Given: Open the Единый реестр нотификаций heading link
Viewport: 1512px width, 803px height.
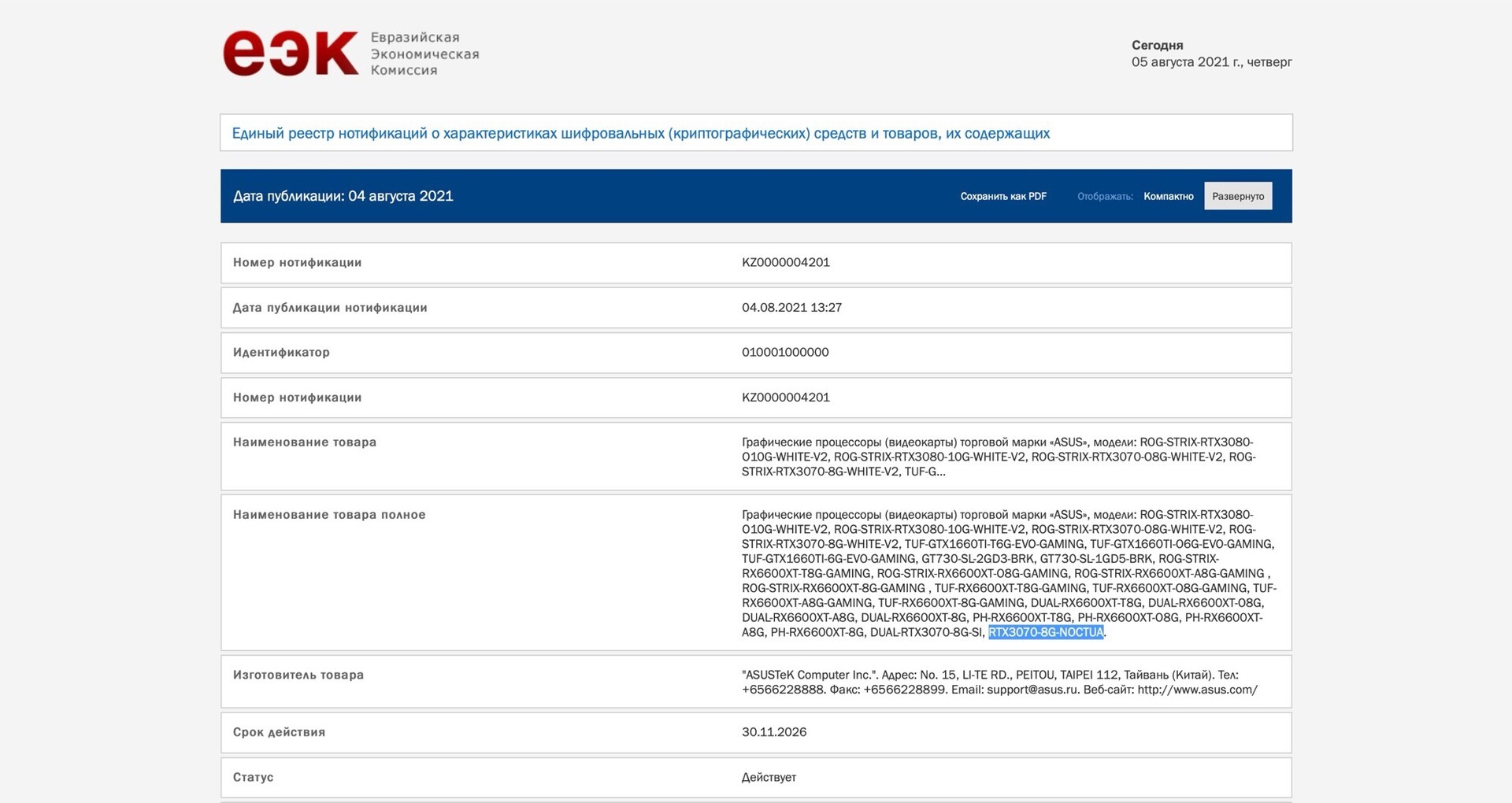Looking at the screenshot, I should tap(640, 133).
